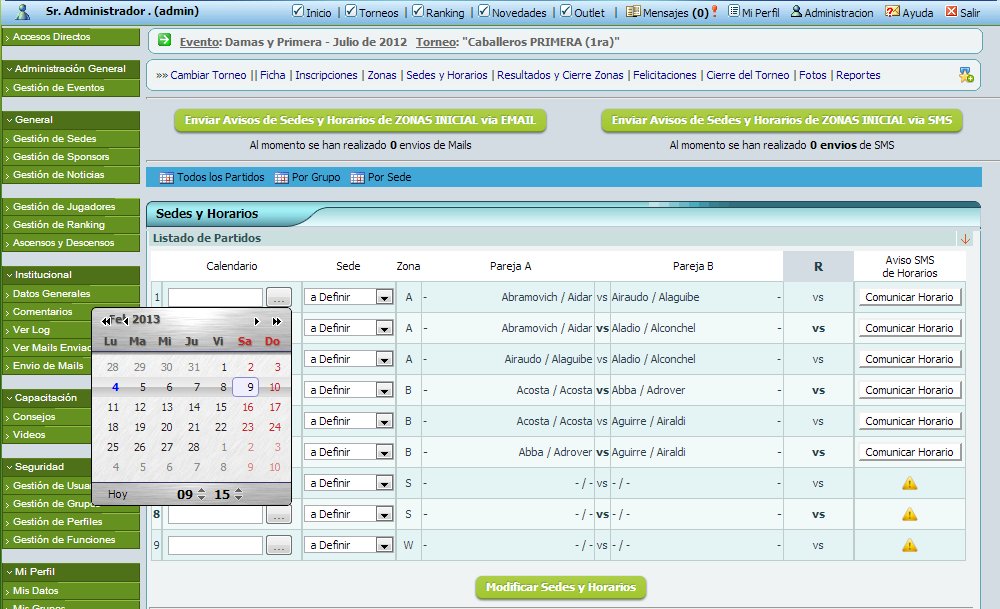Viewport: 1000px width, 609px height.
Task: Click warning icon for match row 9
Action: click(909, 546)
